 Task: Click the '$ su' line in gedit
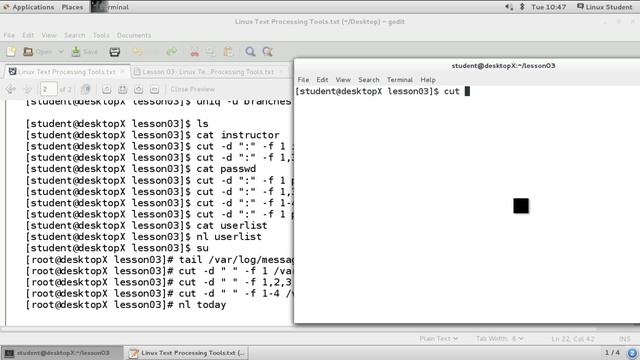(x=117, y=248)
